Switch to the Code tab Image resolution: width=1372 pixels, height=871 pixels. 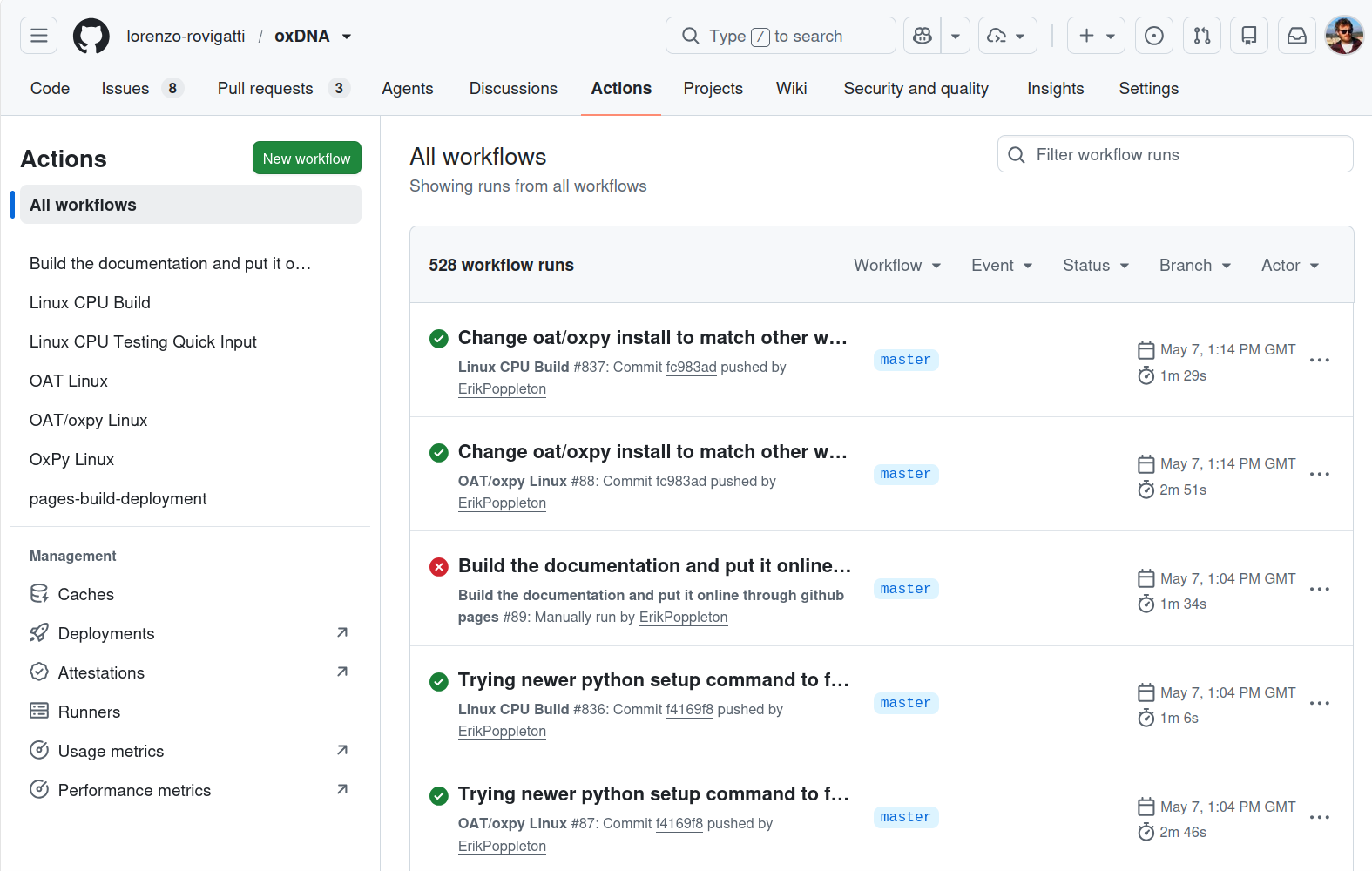pos(50,88)
